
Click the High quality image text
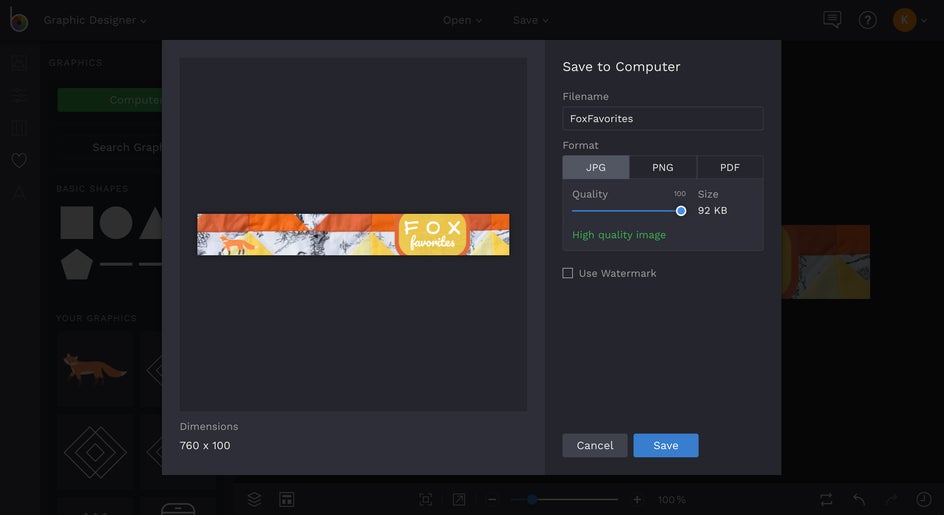(619, 235)
